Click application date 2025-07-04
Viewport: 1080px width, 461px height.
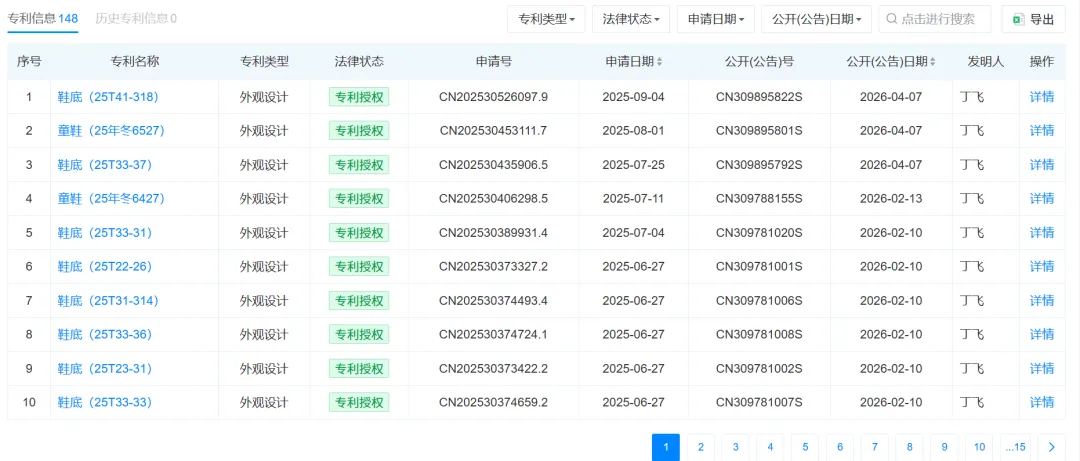point(634,233)
